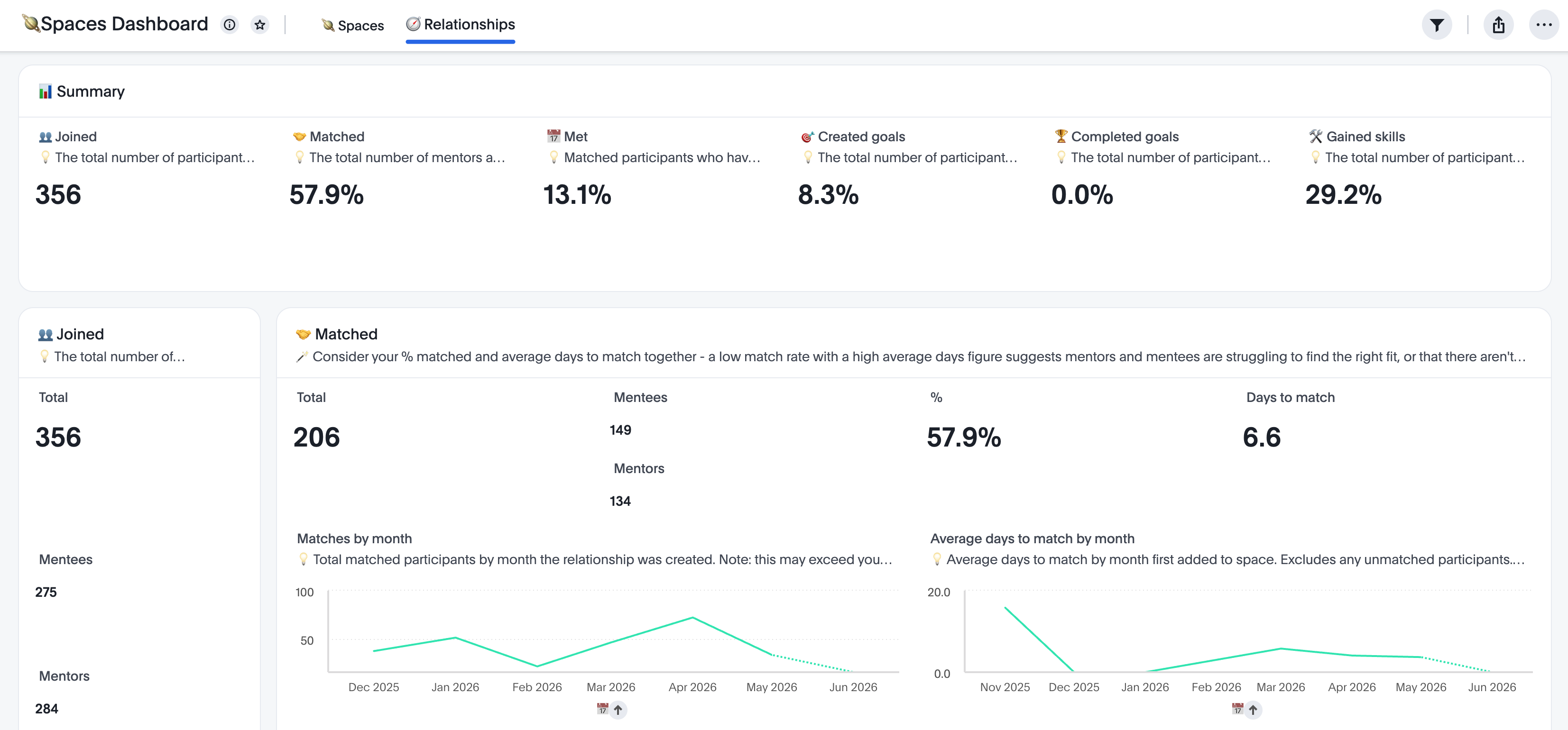Click the Matches by month chart title

[354, 539]
